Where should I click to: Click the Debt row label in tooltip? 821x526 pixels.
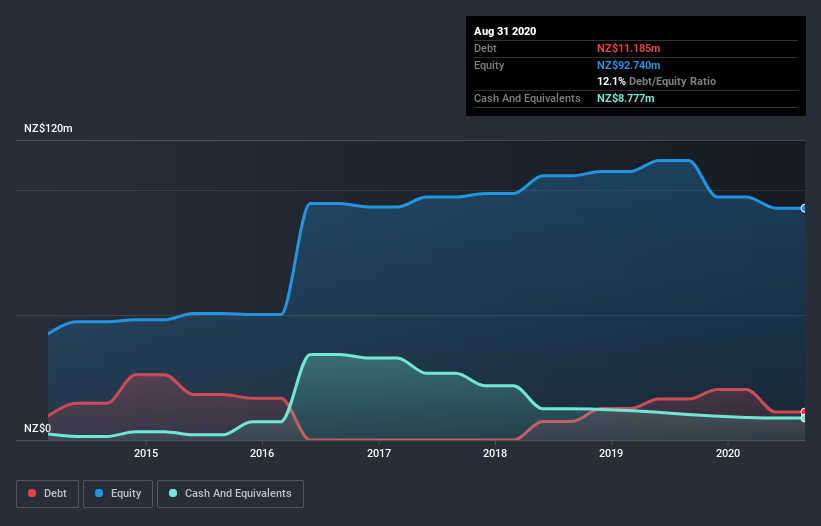[x=485, y=48]
